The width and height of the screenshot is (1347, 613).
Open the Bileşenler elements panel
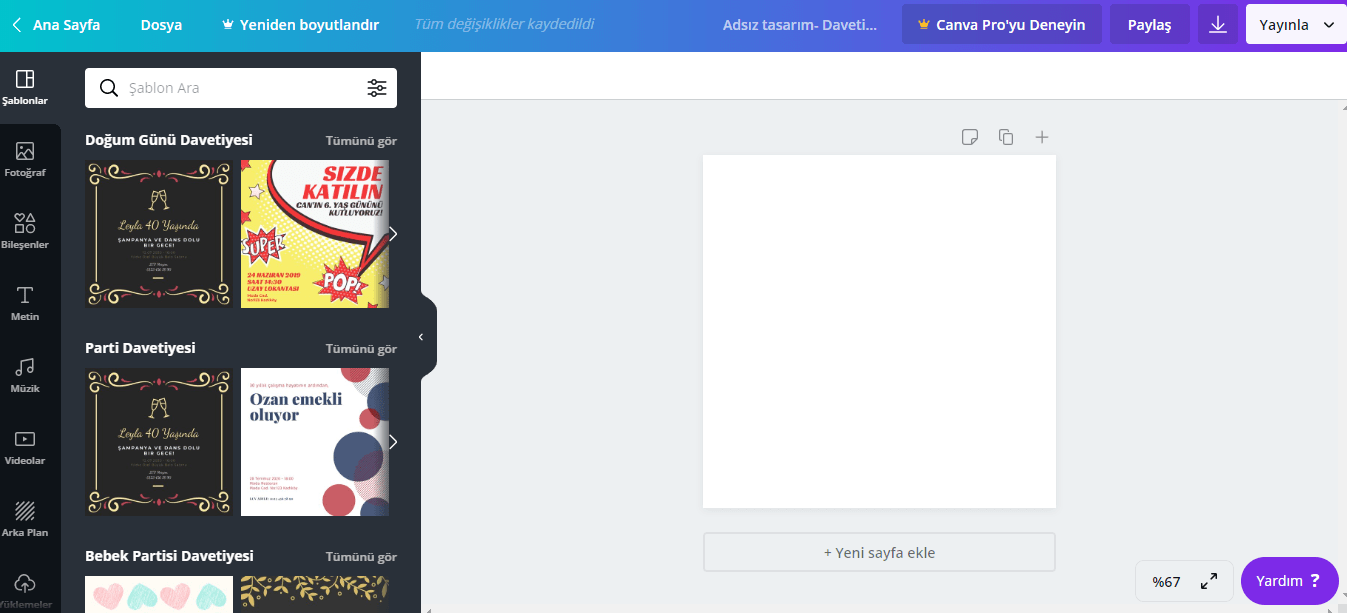pos(25,232)
